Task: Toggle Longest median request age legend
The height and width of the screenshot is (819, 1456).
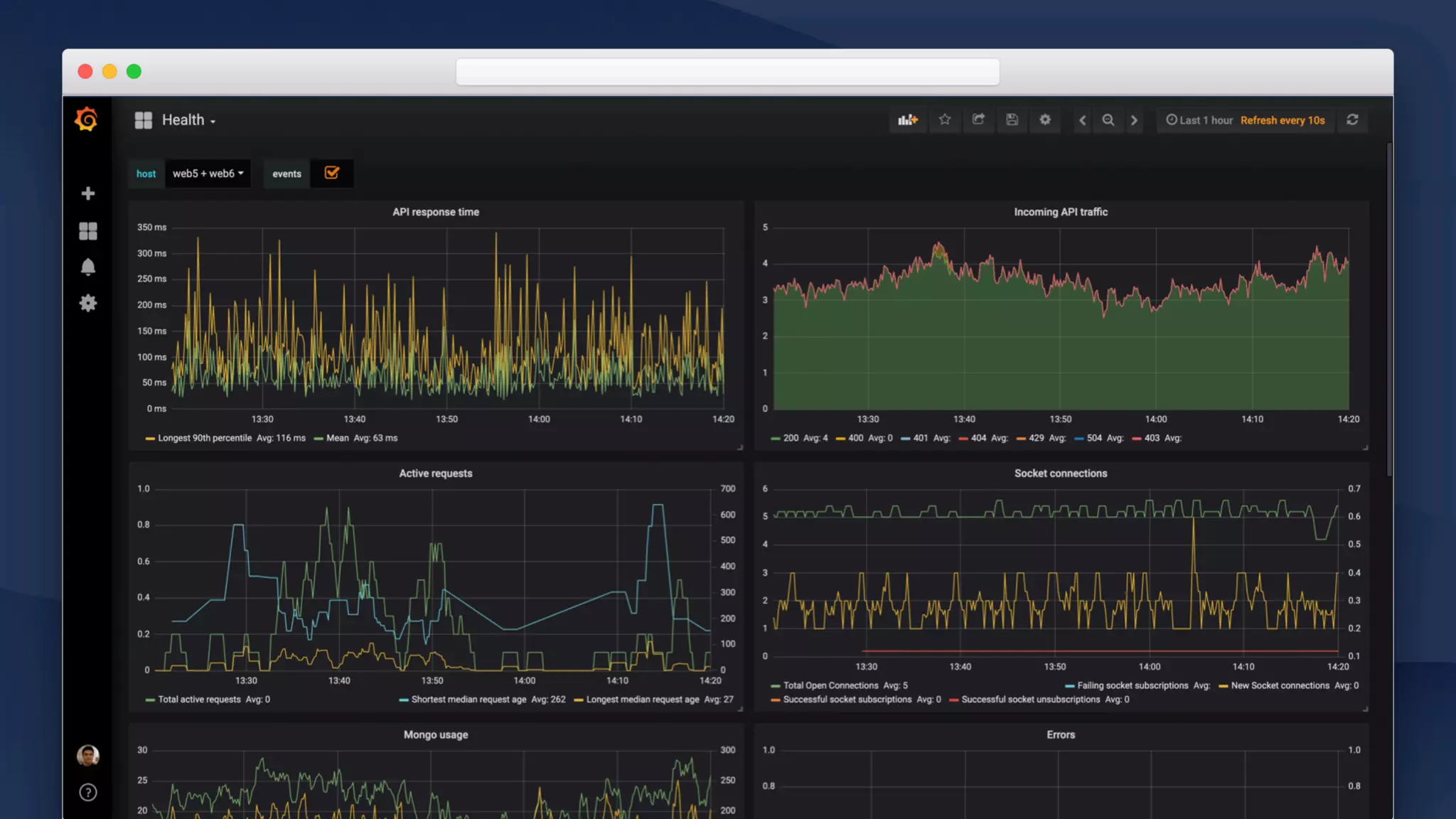Action: pyautogui.click(x=643, y=700)
